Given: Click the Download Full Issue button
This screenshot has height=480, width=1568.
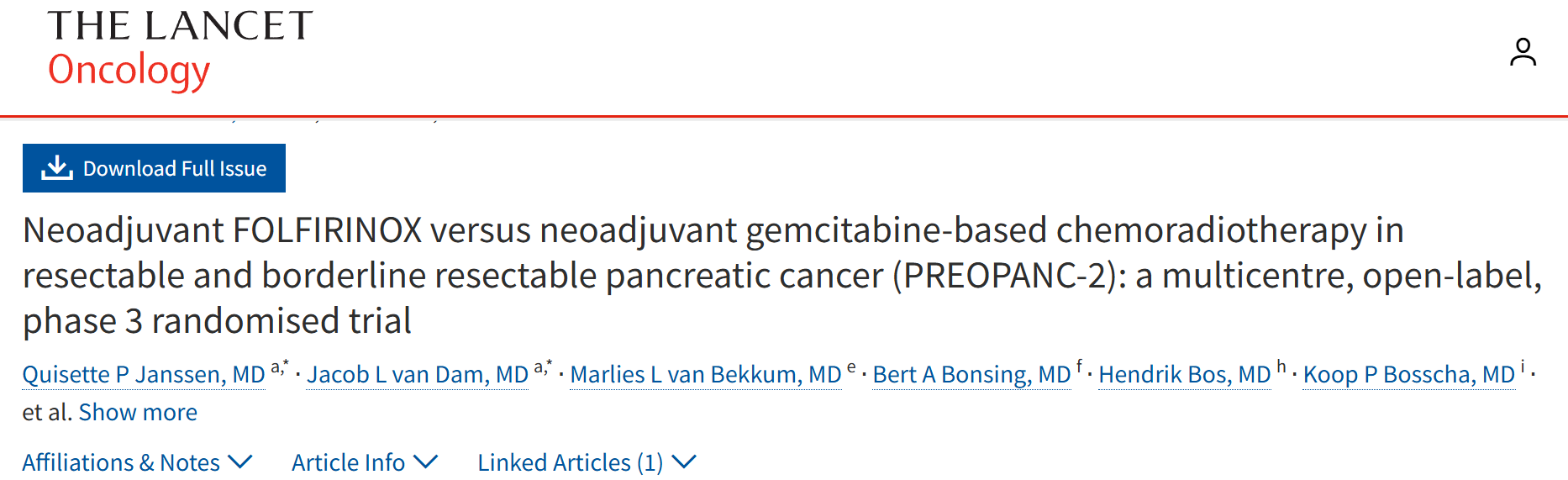Looking at the screenshot, I should pos(154,168).
